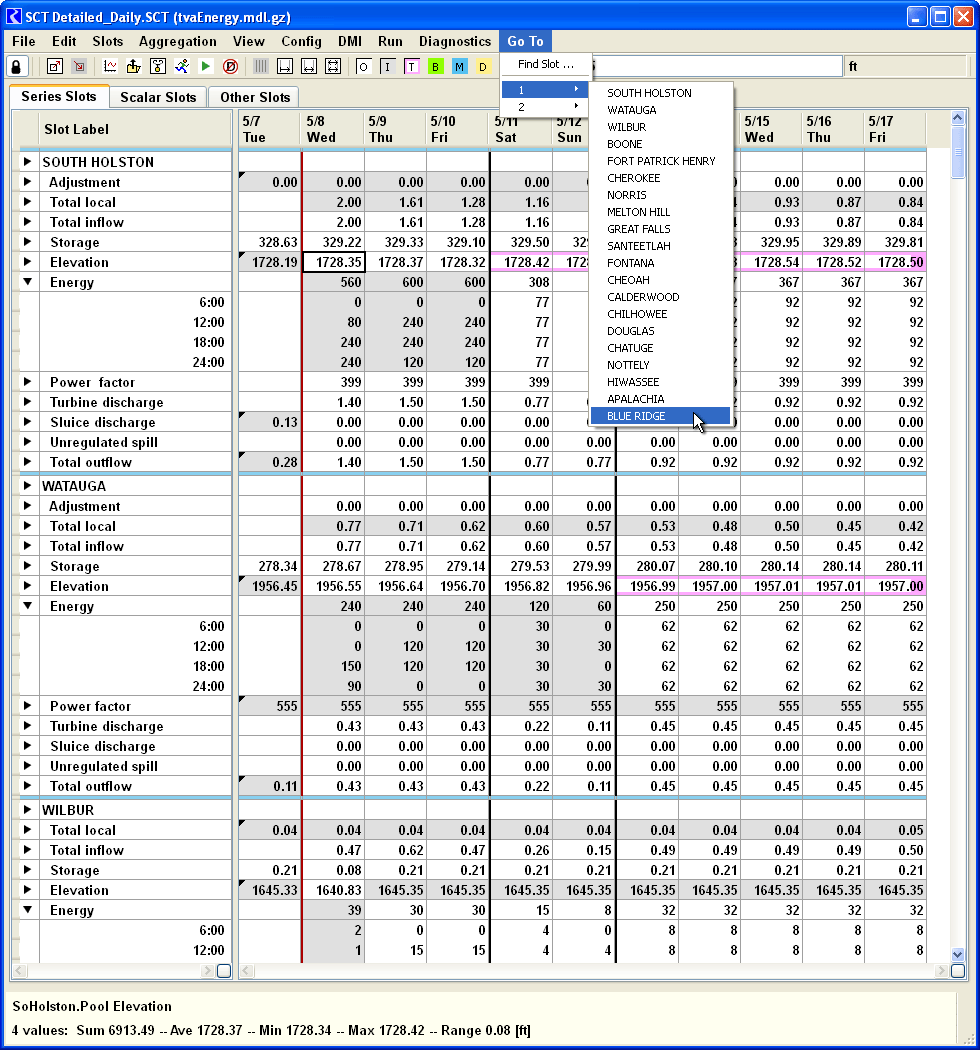Click the vertical bars column icon

(261, 66)
